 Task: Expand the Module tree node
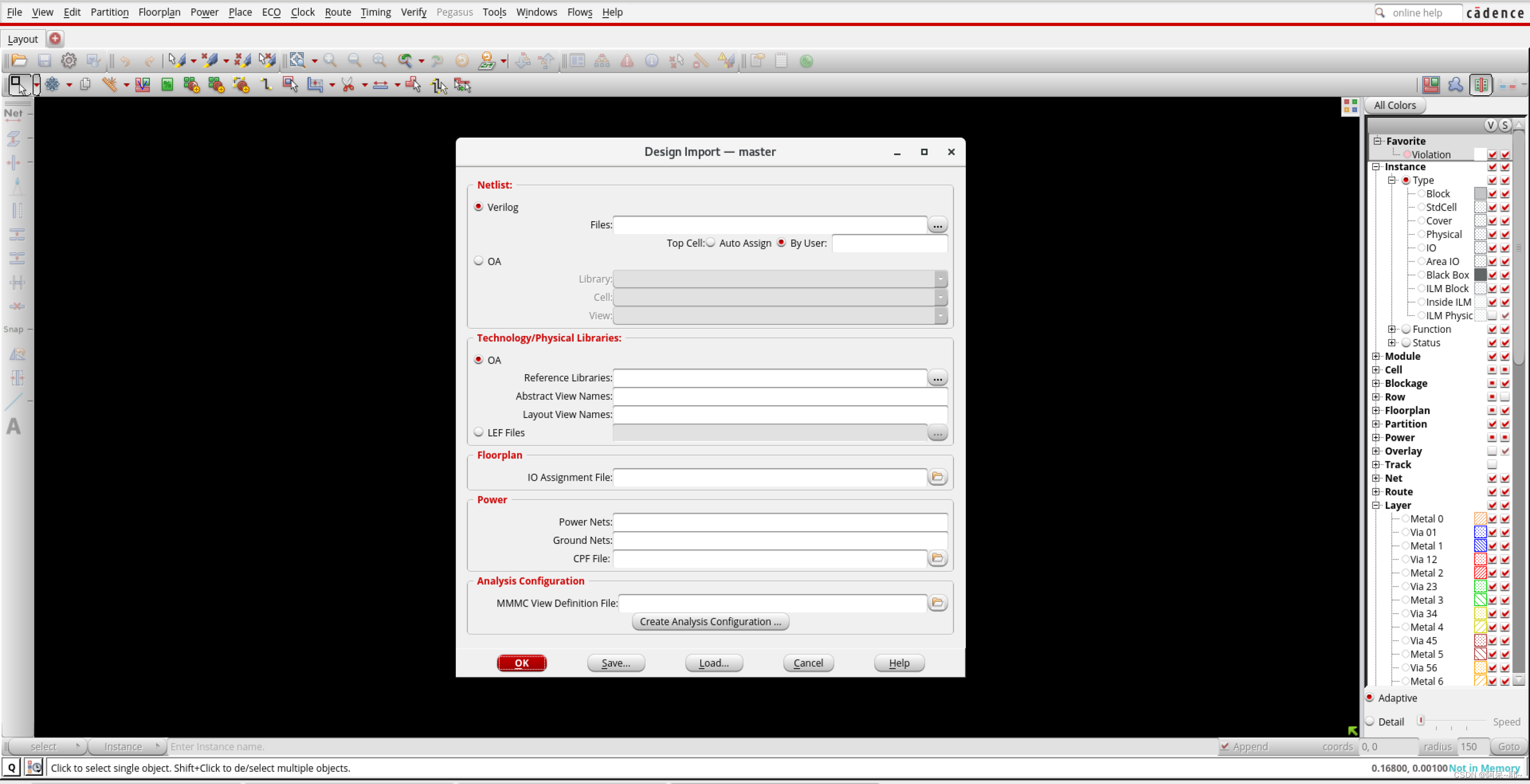[1375, 356]
